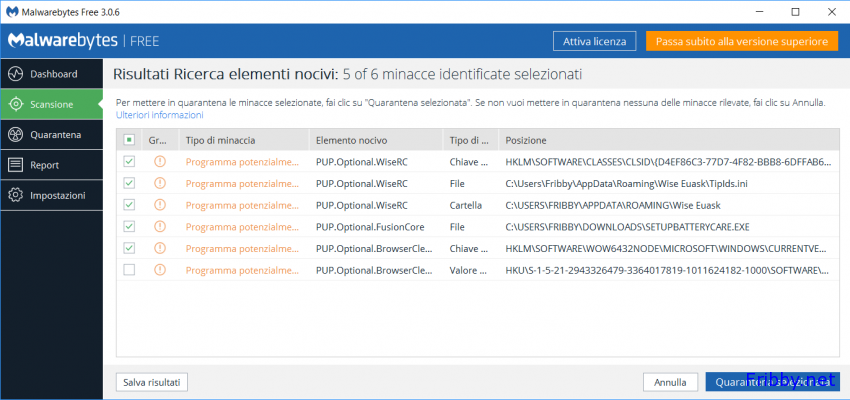Select the C:\Users\Fribby\AppData\Roaming\Wise Euask\TipIds.ini path
Screen dimensions: 850x400
(x=627, y=183)
